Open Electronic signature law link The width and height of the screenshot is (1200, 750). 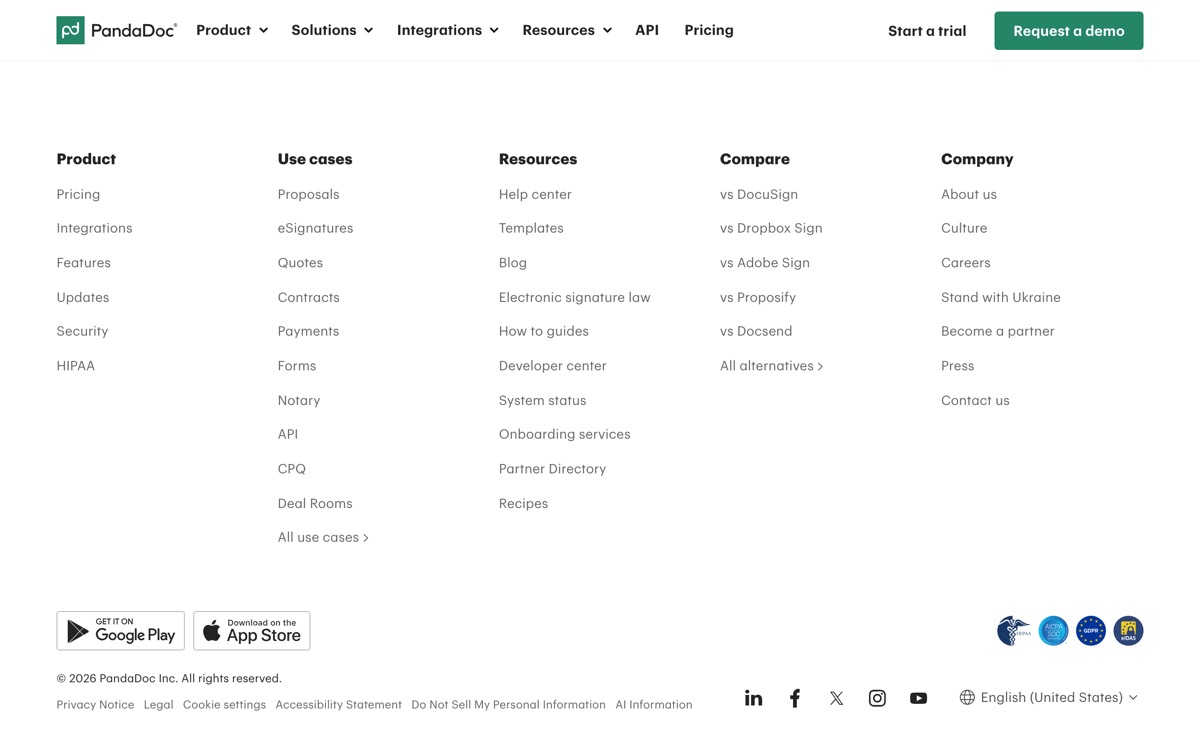(x=575, y=297)
